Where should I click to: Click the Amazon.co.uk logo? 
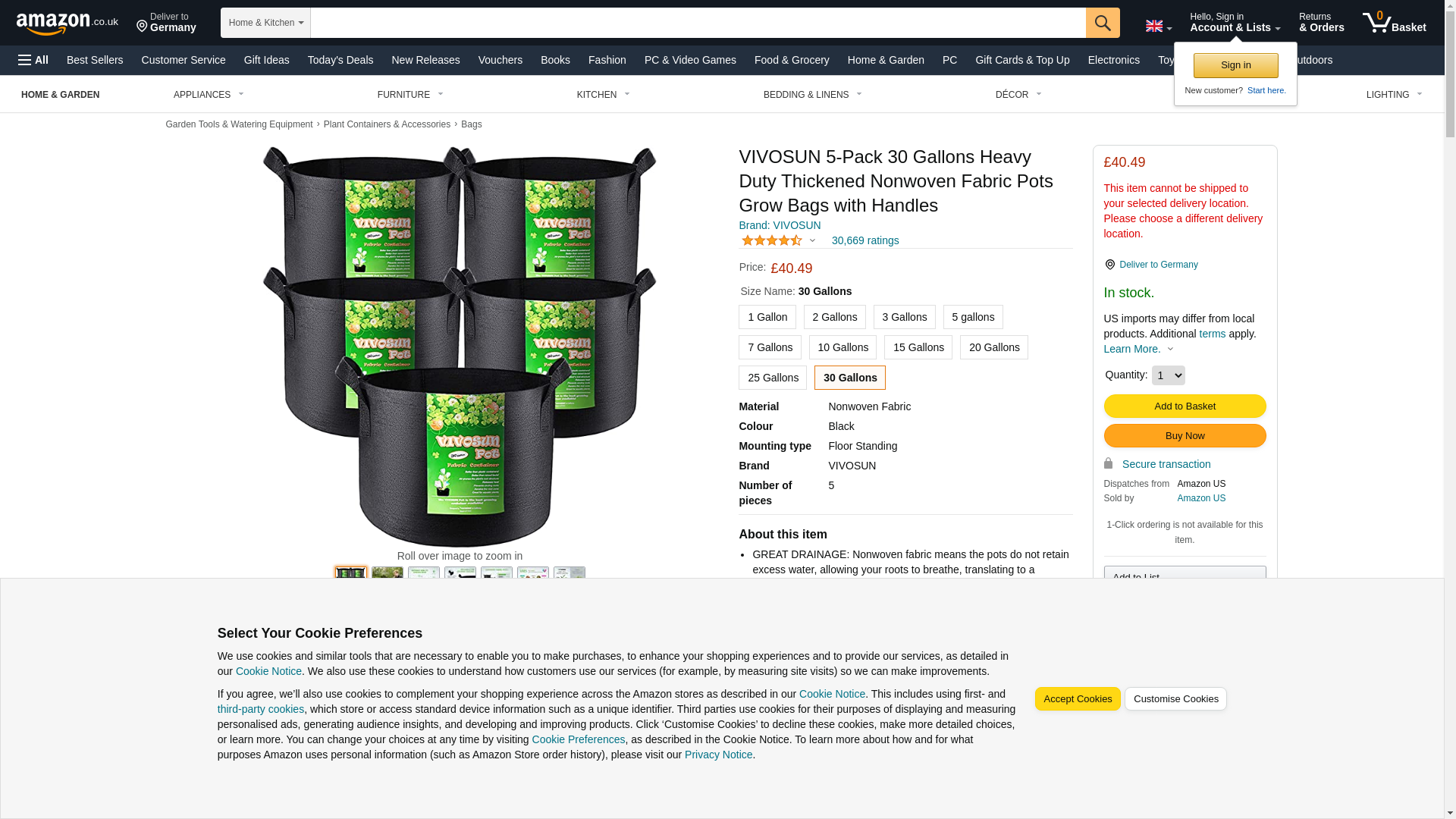click(x=67, y=24)
